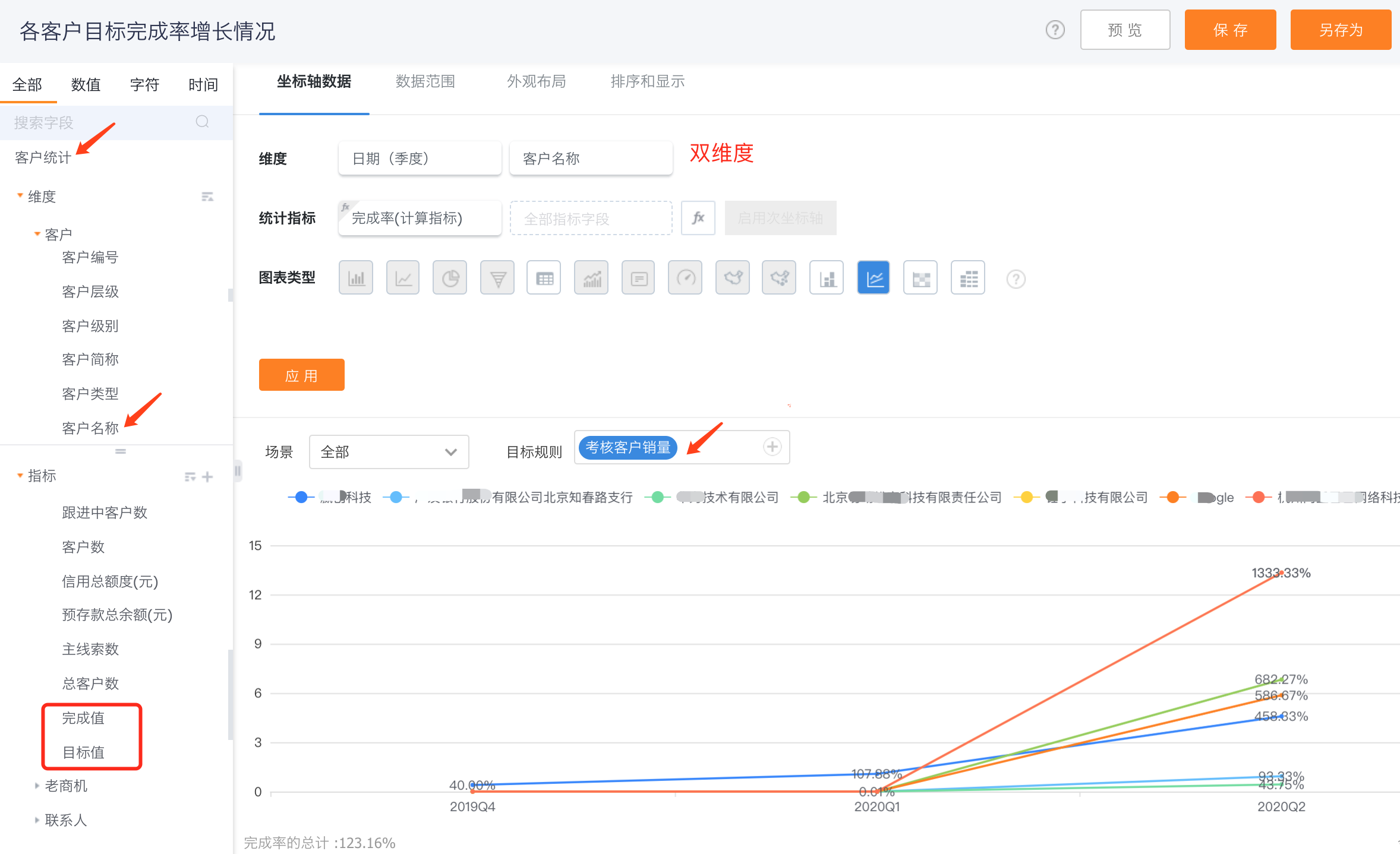The width and height of the screenshot is (1400, 854).
Task: Click the 保存 button
Action: pyautogui.click(x=1229, y=30)
